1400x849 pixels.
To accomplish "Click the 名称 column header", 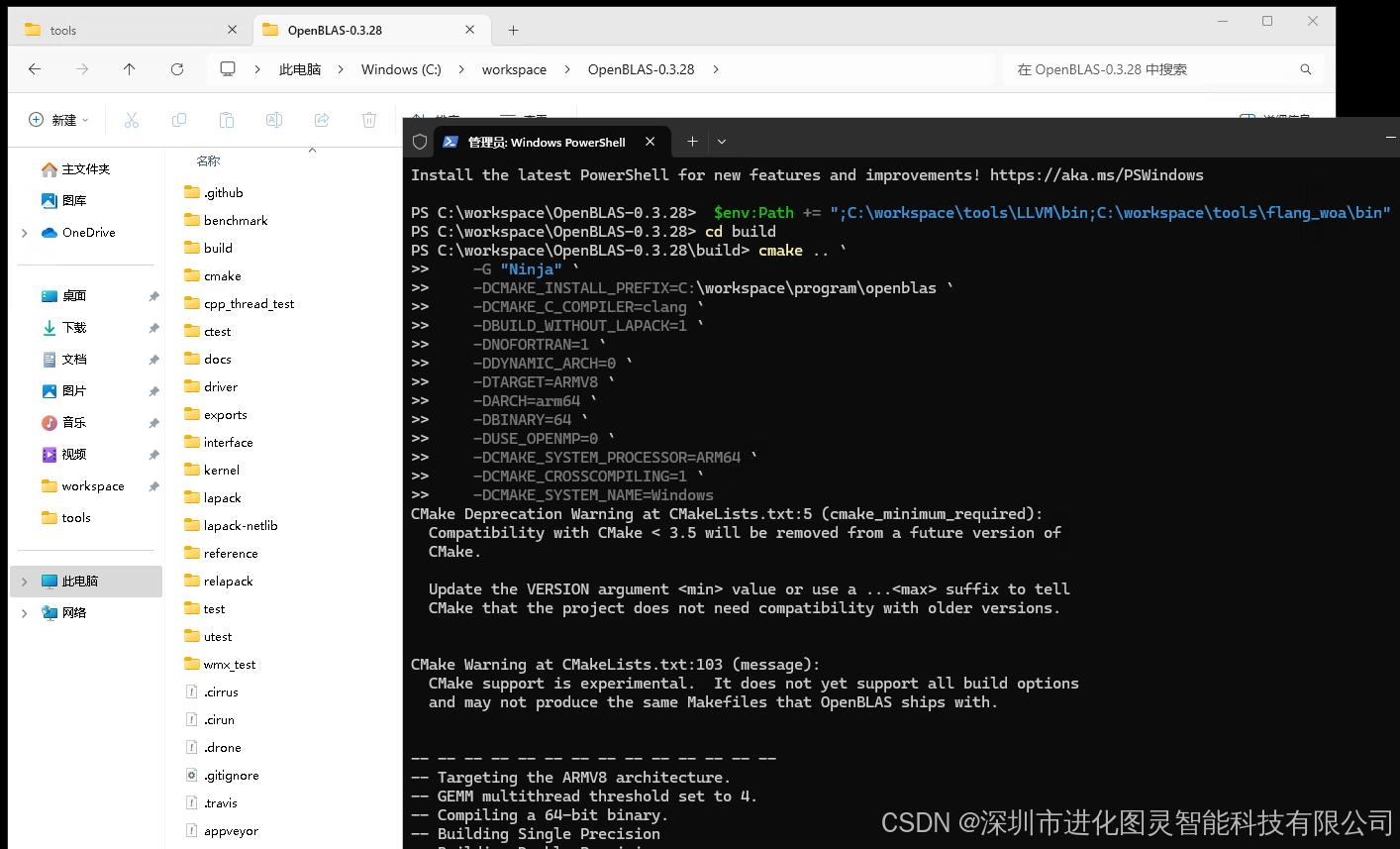I will 208,160.
